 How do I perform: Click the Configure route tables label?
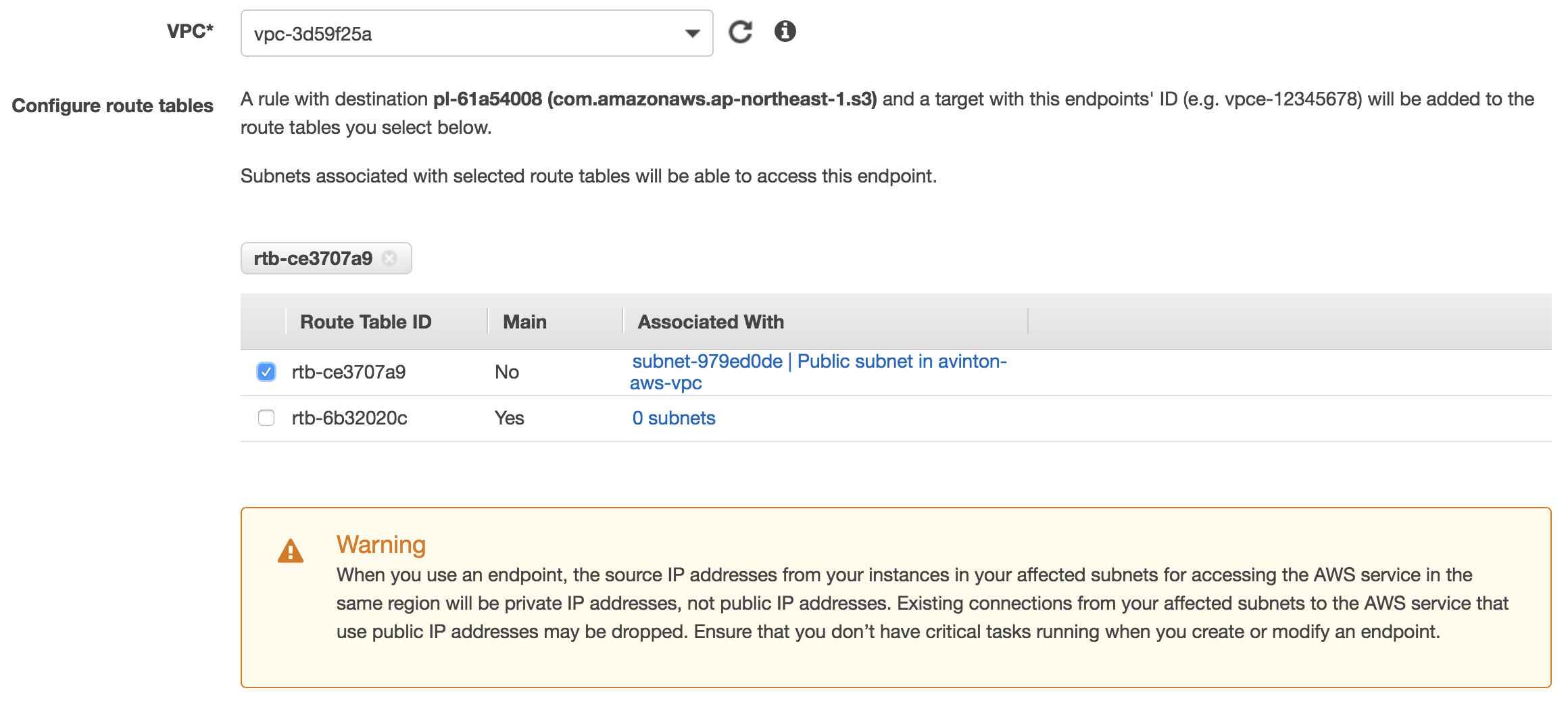click(x=112, y=105)
